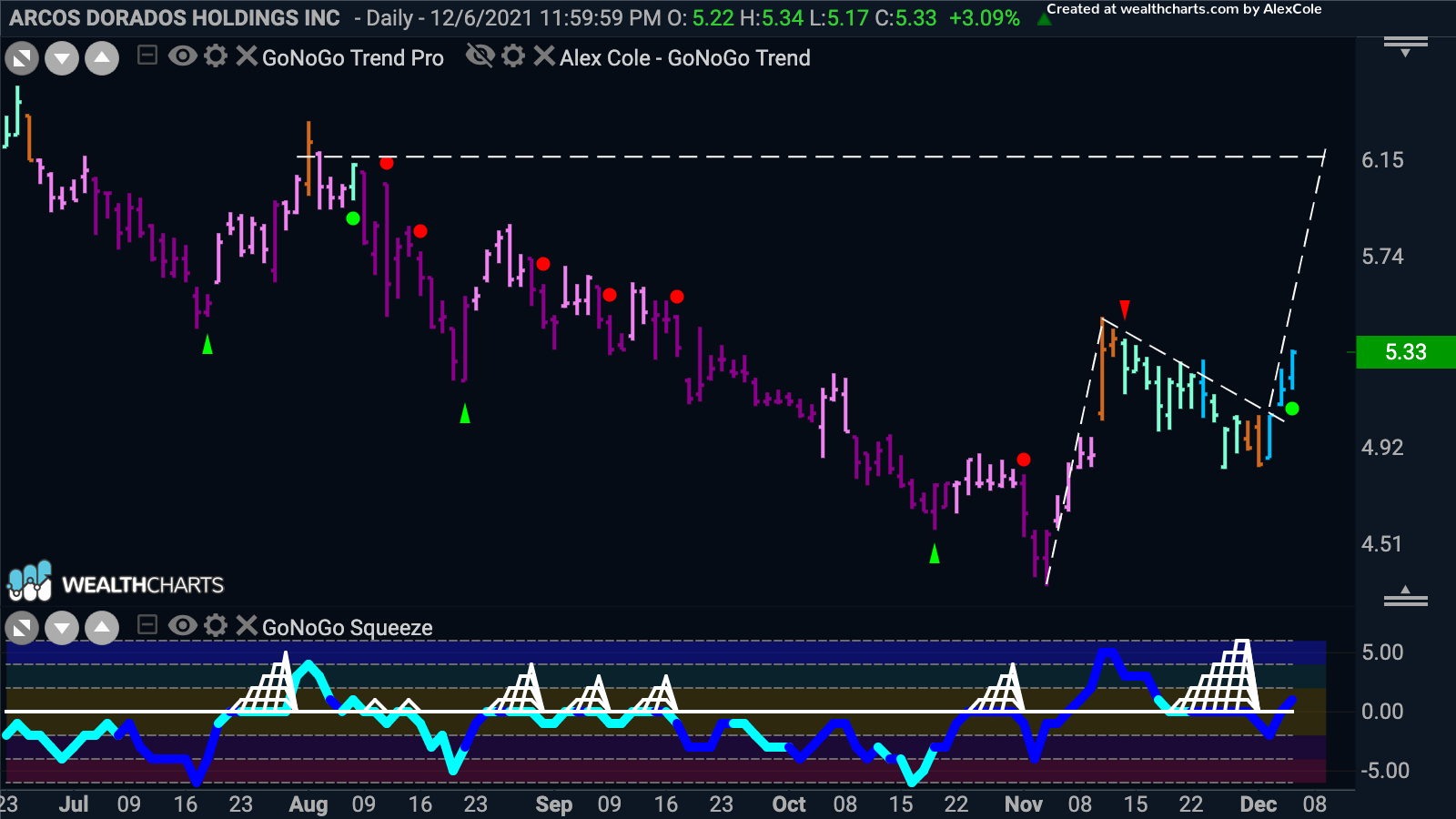The width and height of the screenshot is (1456, 819).
Task: Click the current price label 5.33
Action: tap(1406, 352)
